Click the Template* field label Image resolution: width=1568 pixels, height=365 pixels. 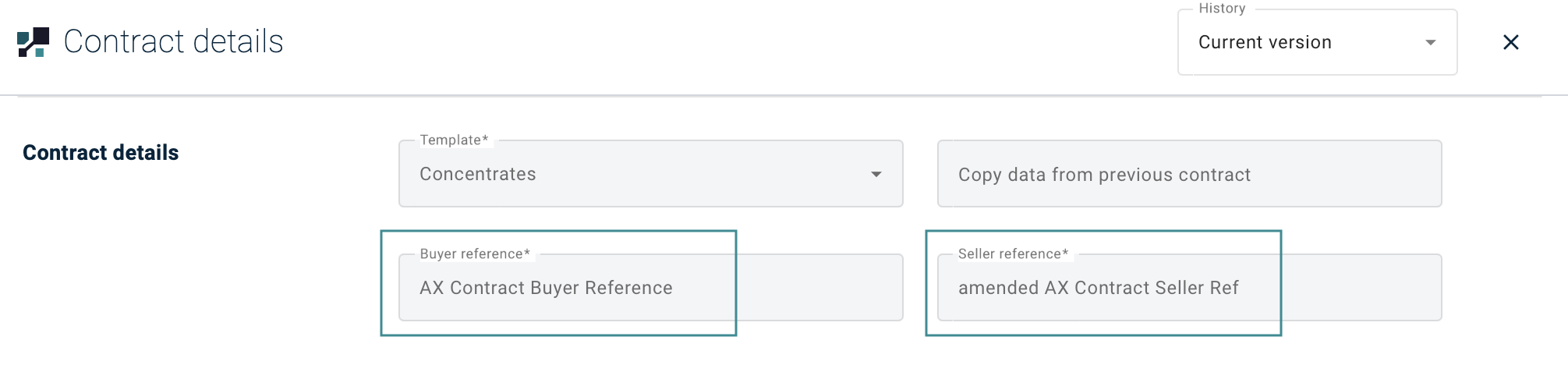[454, 140]
